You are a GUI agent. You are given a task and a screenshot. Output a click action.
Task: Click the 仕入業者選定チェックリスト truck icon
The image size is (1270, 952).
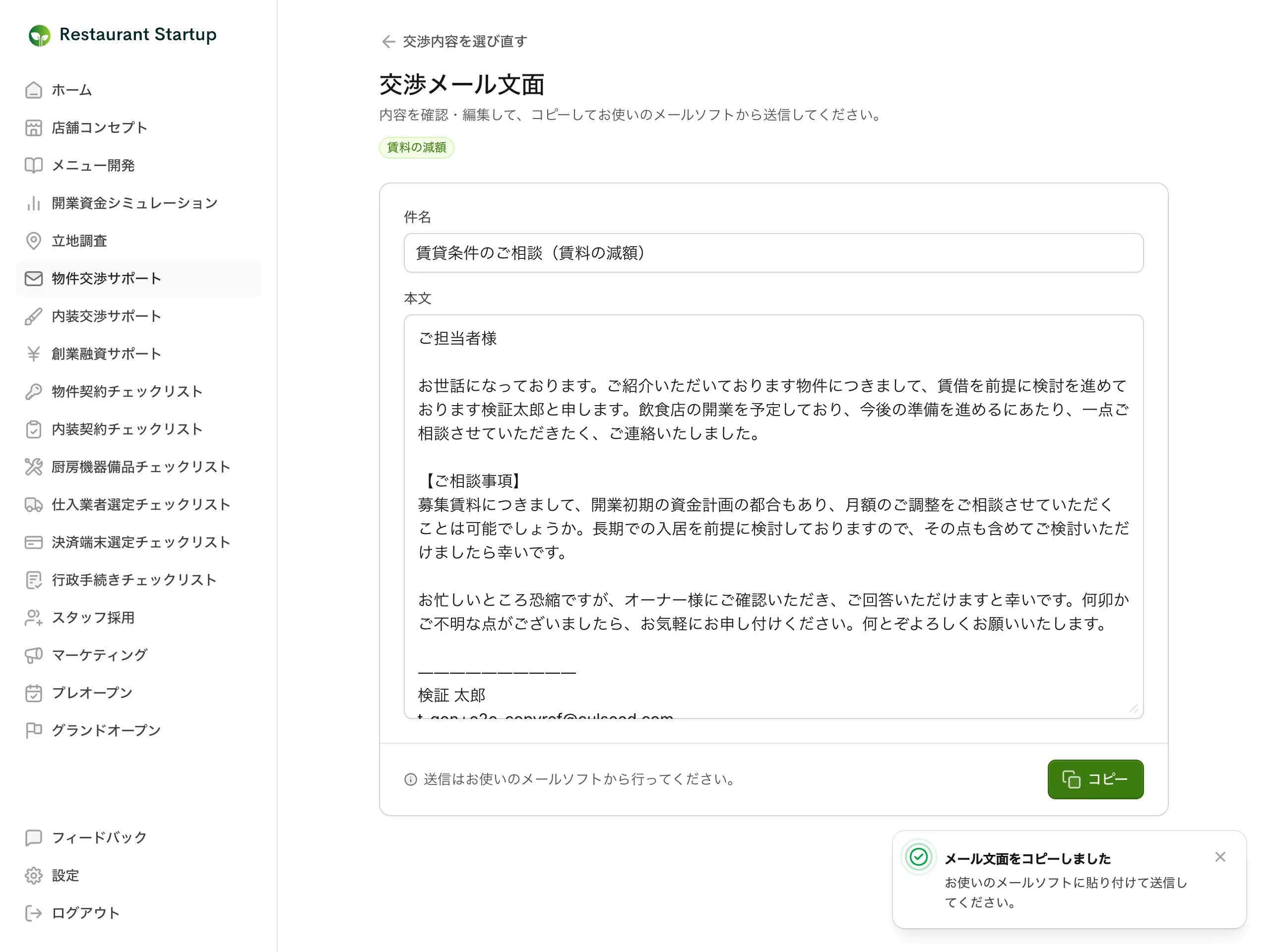coord(34,504)
